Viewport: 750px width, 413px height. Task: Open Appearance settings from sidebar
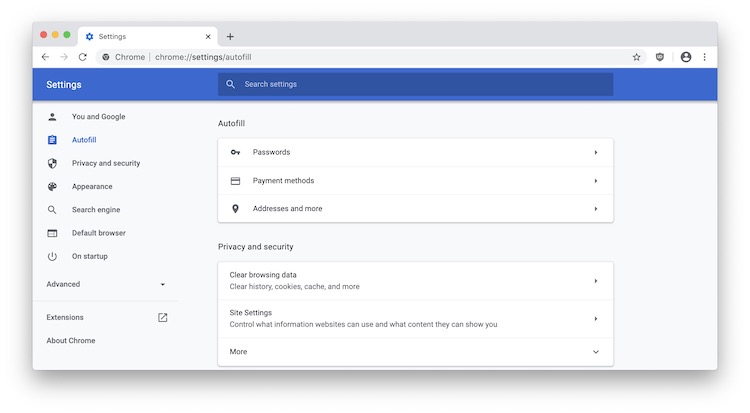pos(92,187)
